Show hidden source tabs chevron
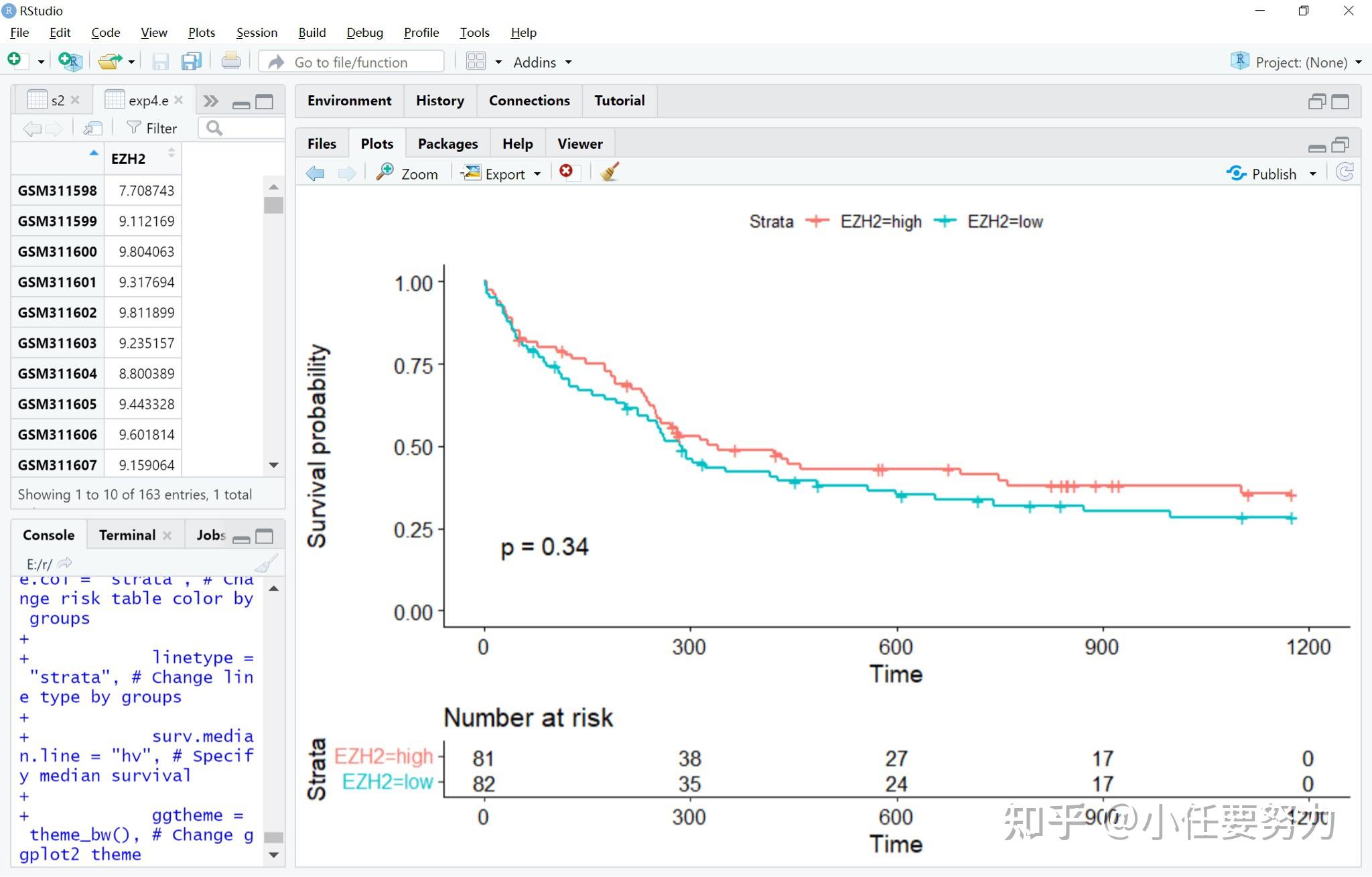Viewport: 1372px width, 877px height. click(210, 101)
